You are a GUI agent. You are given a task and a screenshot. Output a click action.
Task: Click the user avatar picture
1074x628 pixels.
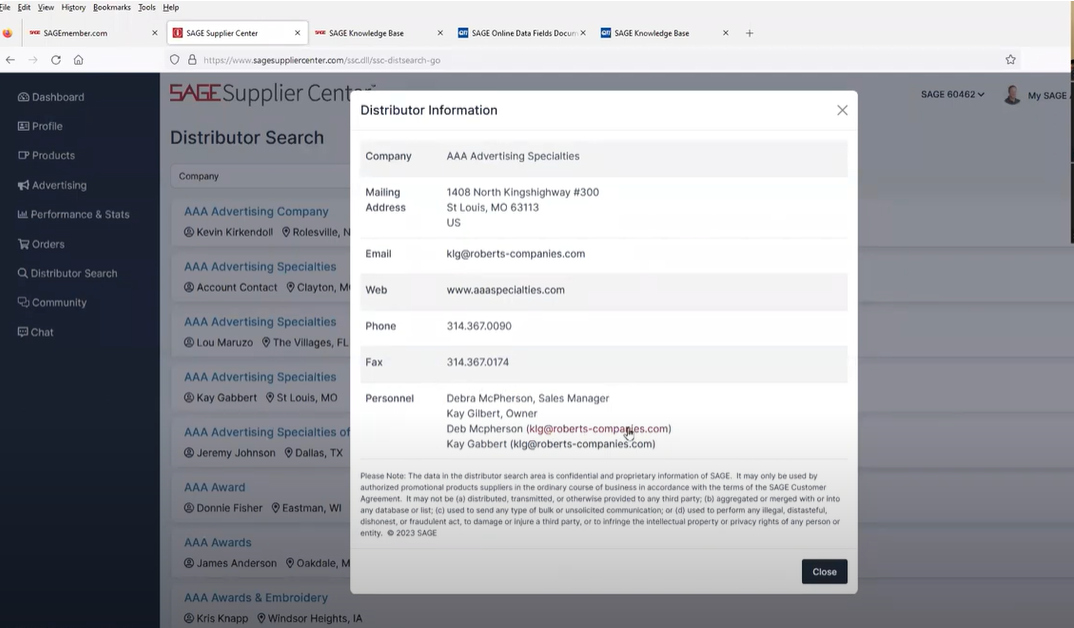pyautogui.click(x=1012, y=95)
